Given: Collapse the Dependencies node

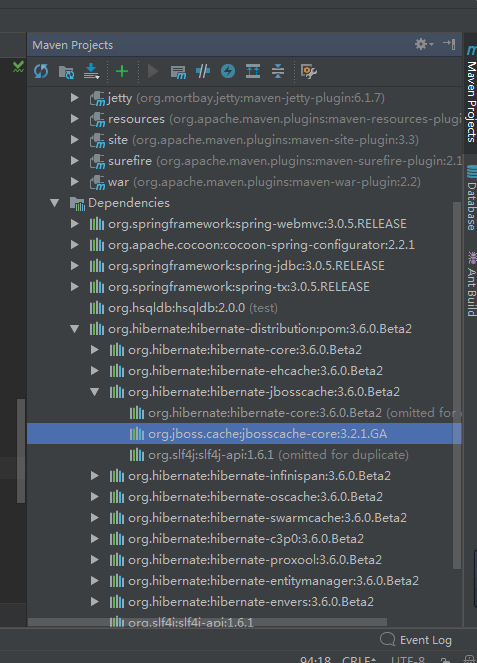Looking at the screenshot, I should (x=55, y=203).
